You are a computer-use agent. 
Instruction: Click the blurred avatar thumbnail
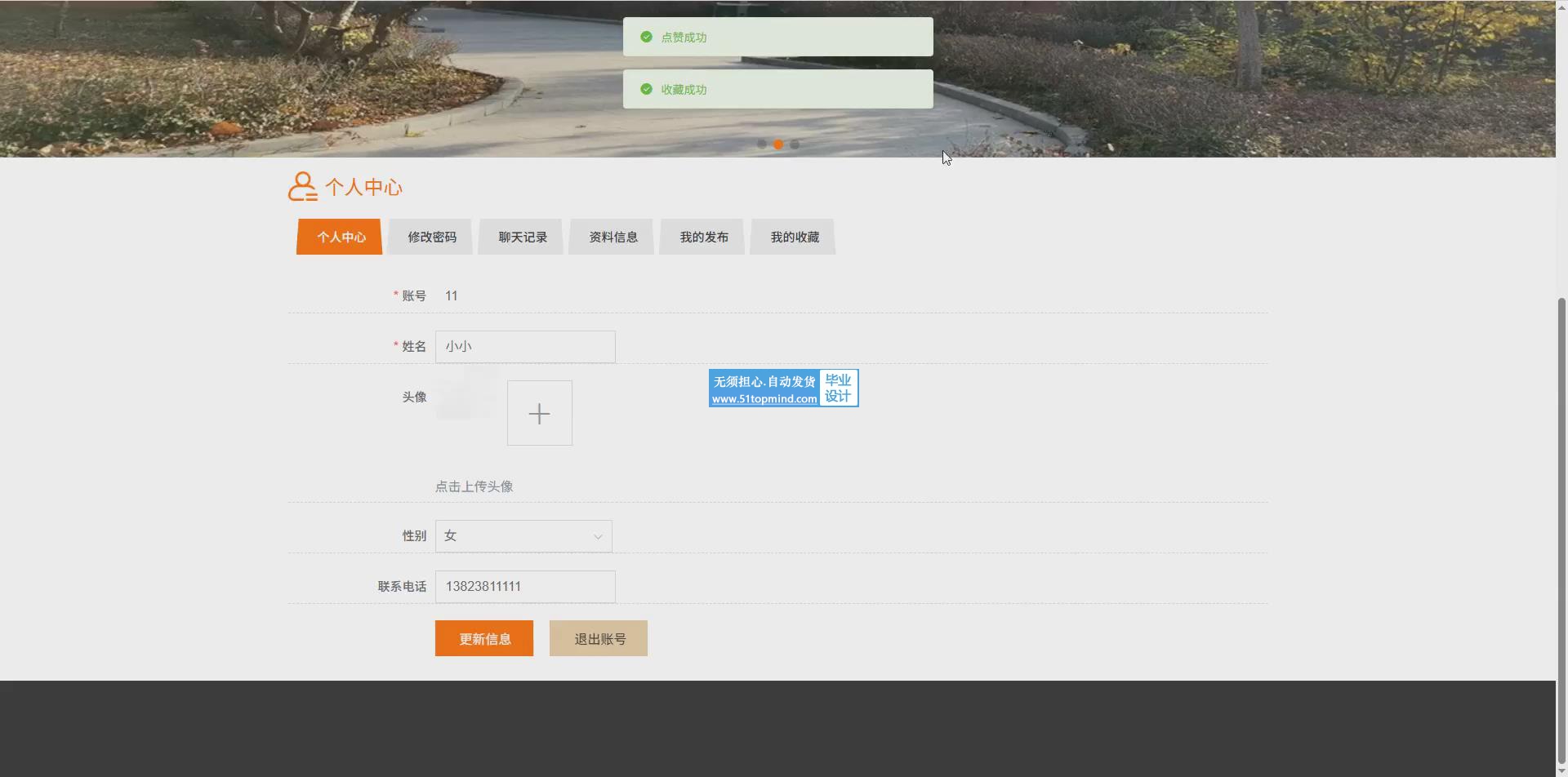point(466,393)
